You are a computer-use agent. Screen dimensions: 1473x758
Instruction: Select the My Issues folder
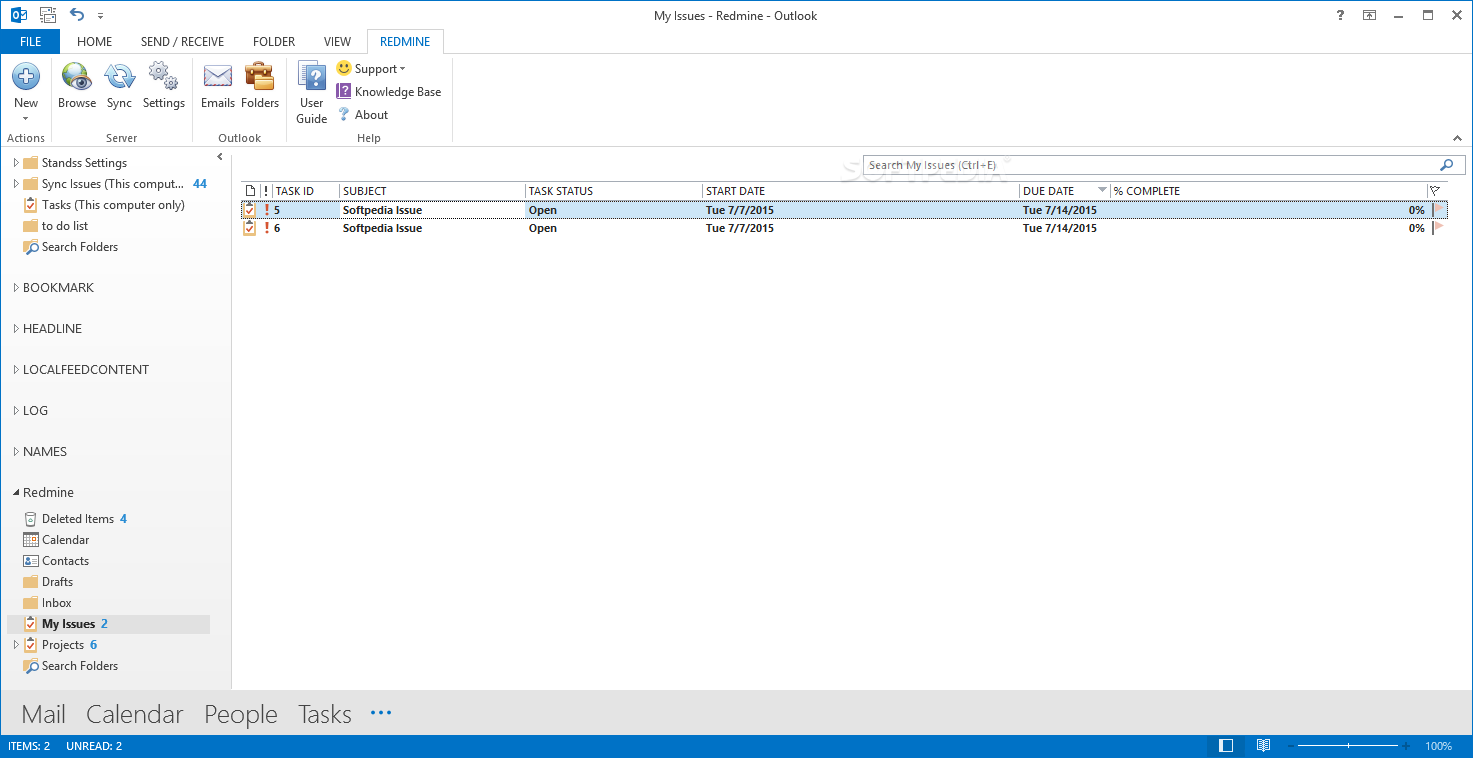click(108, 624)
